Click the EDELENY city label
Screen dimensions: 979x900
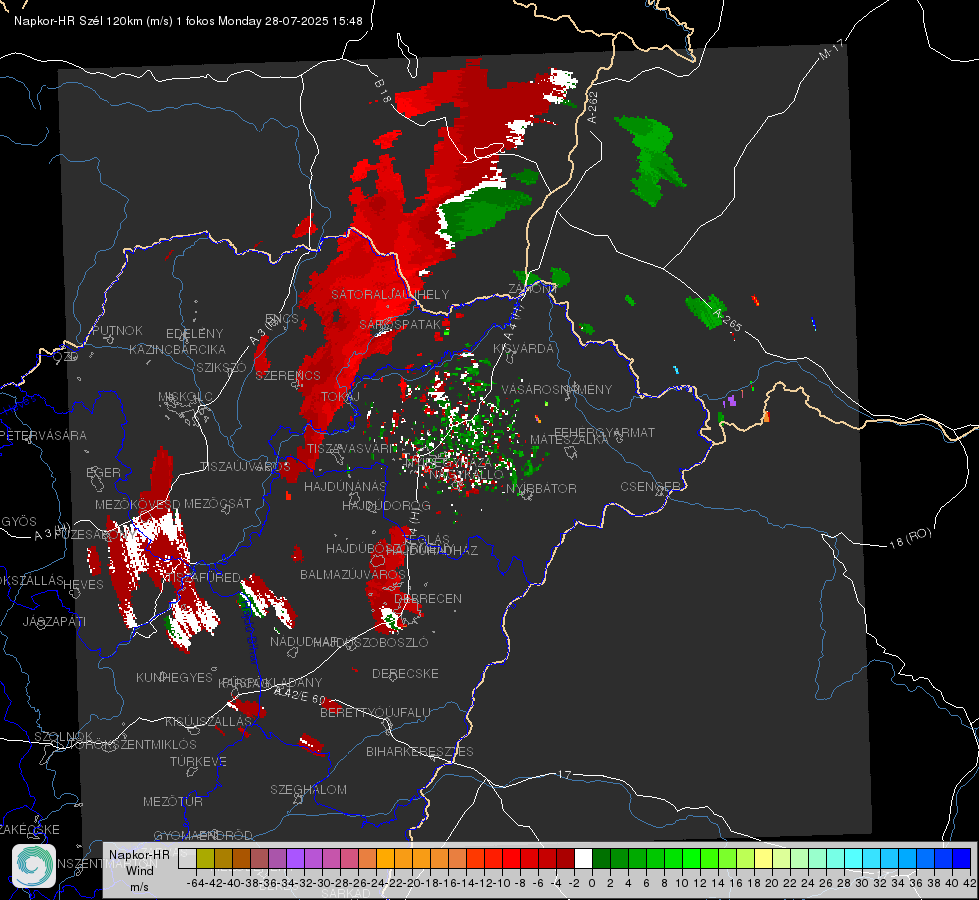point(194,334)
